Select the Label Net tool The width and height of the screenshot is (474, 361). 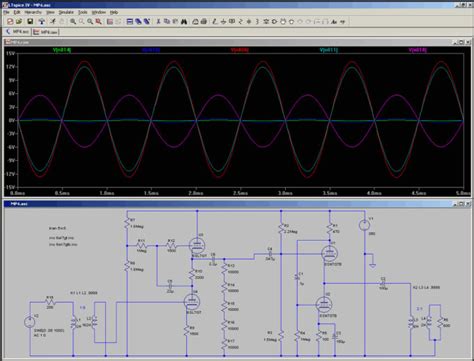pyautogui.click(x=232, y=22)
